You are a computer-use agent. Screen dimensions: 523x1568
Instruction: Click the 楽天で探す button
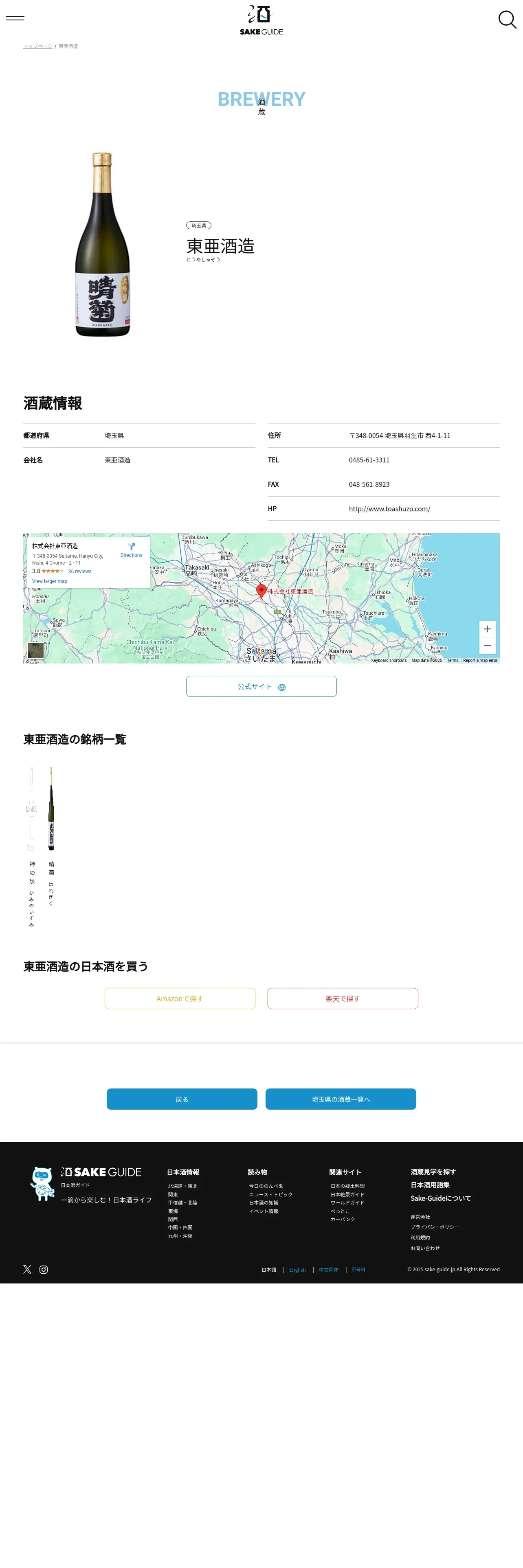coord(343,999)
